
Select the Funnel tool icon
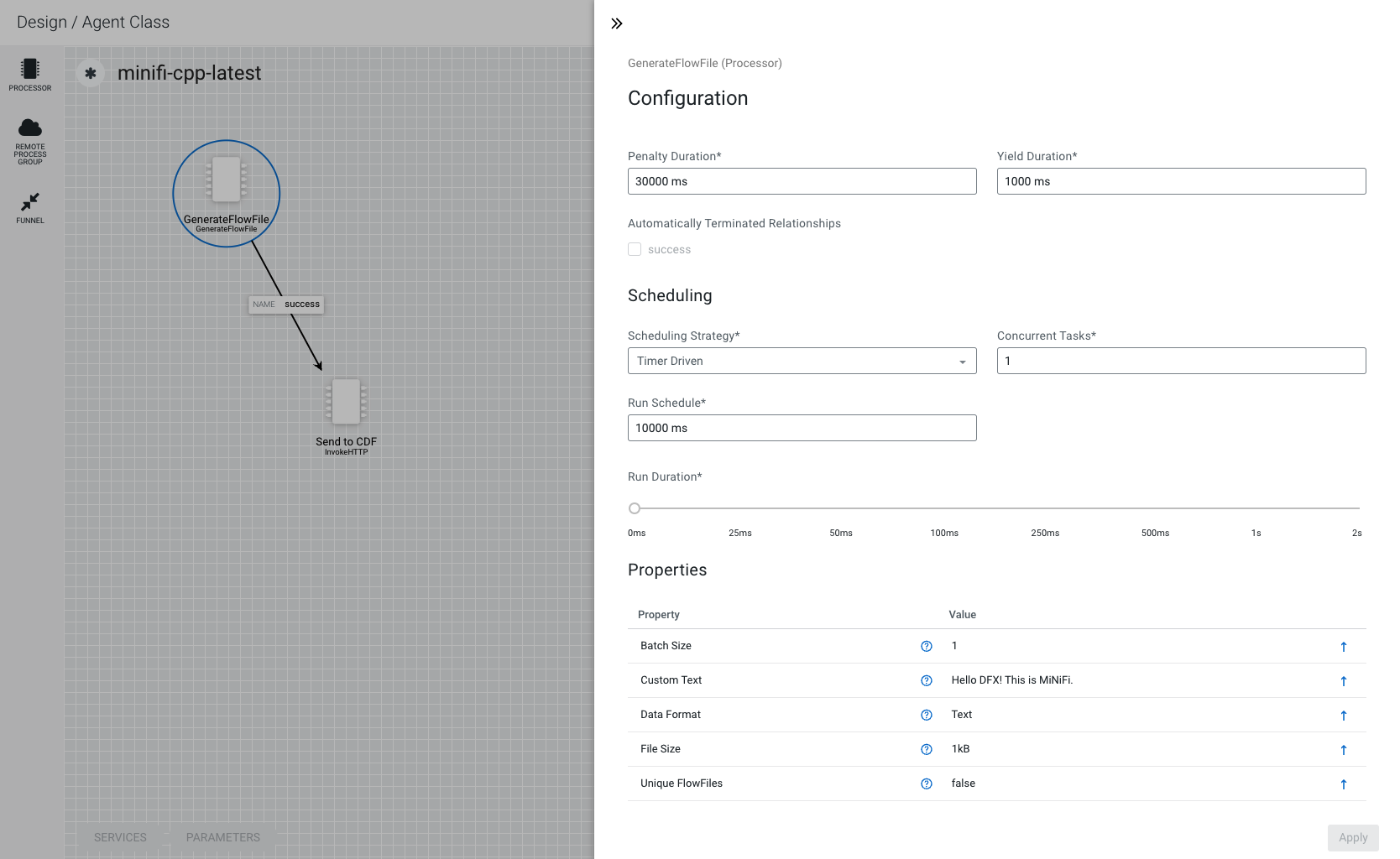[x=30, y=202]
